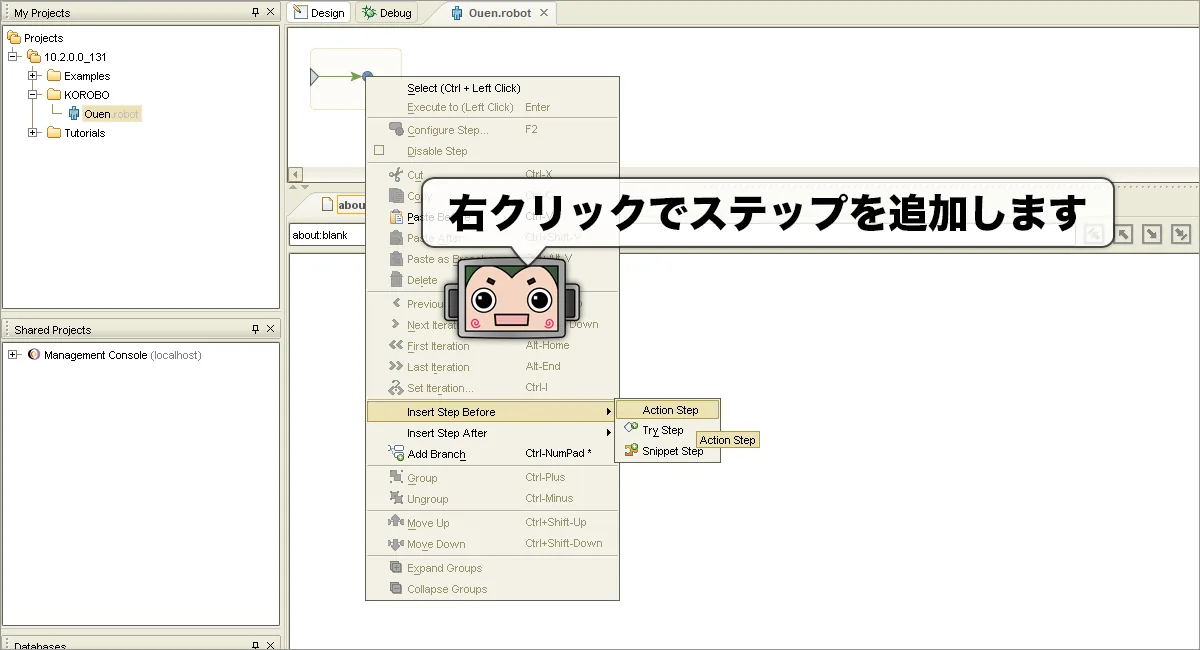Choose Select (Ctrl + Left Click)
The image size is (1200, 650).
click(464, 88)
